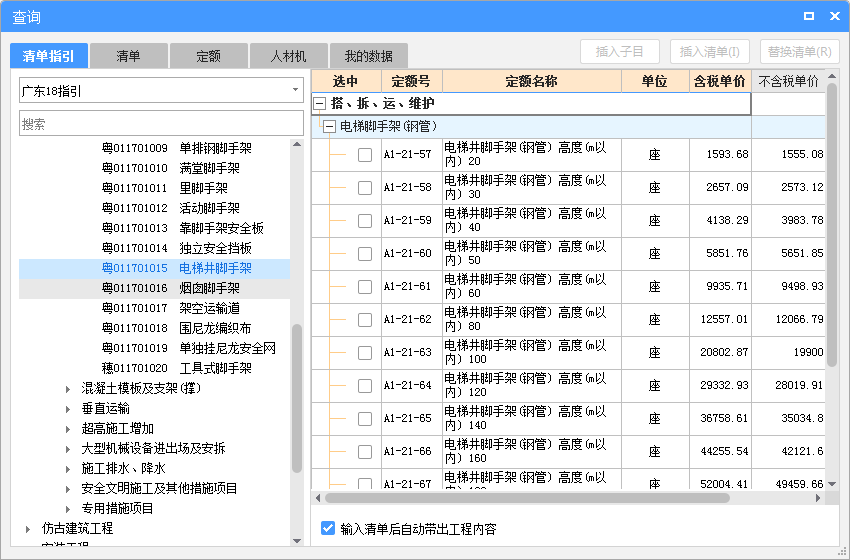The height and width of the screenshot is (560, 850).
Task: Select 粤011701013 靠脚手架安全板 item
Action: tap(183, 228)
